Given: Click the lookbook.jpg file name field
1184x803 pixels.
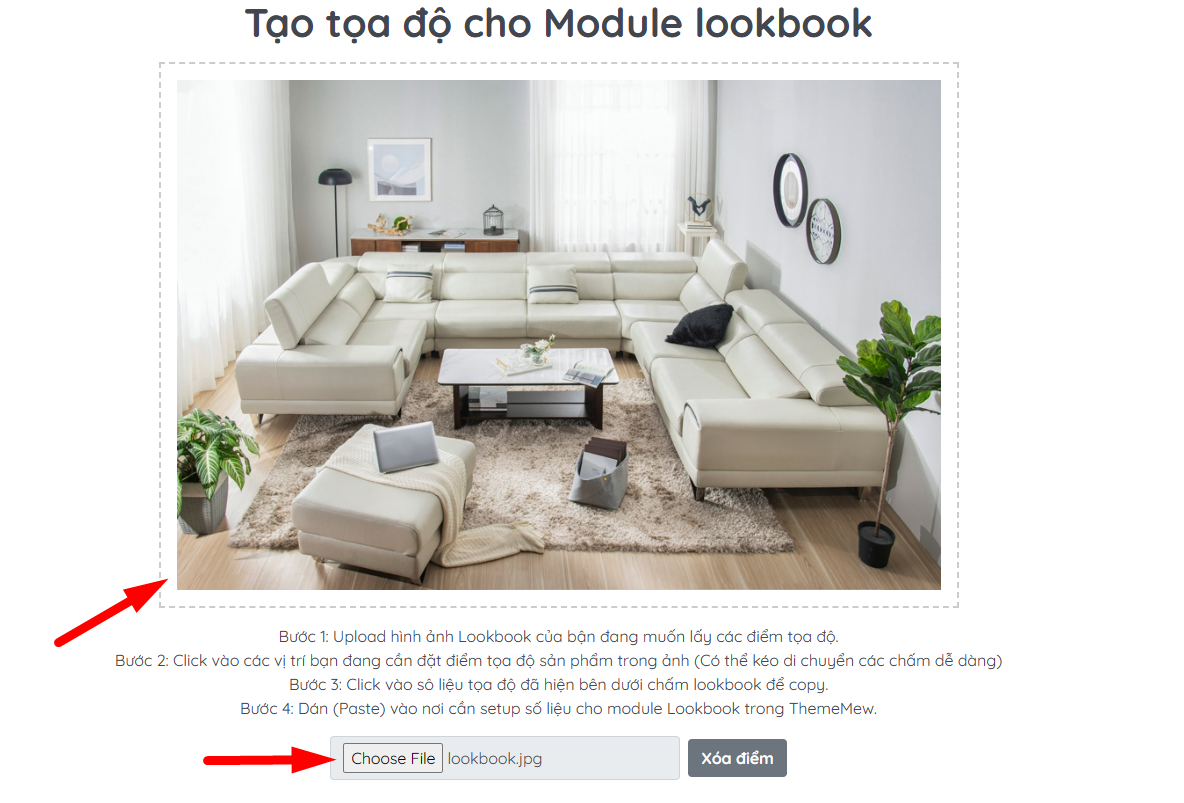Looking at the screenshot, I should [x=504, y=758].
